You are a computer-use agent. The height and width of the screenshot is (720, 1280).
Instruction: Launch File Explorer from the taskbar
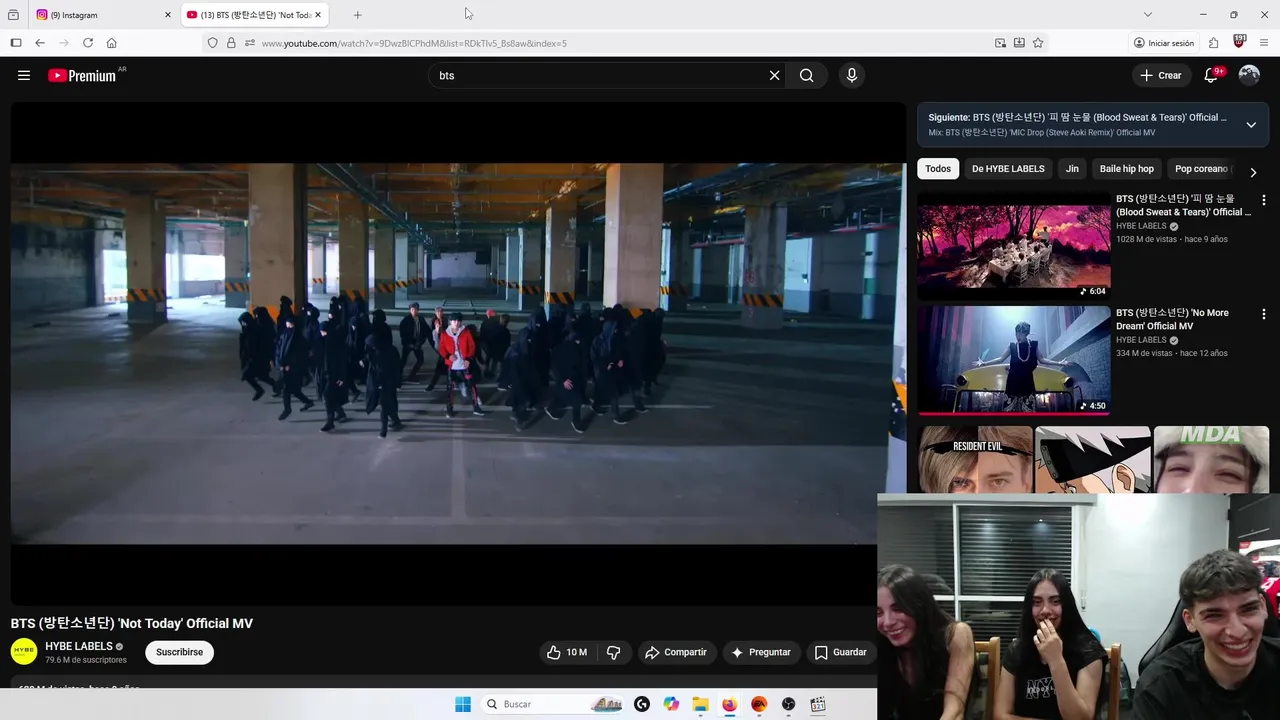tap(700, 704)
